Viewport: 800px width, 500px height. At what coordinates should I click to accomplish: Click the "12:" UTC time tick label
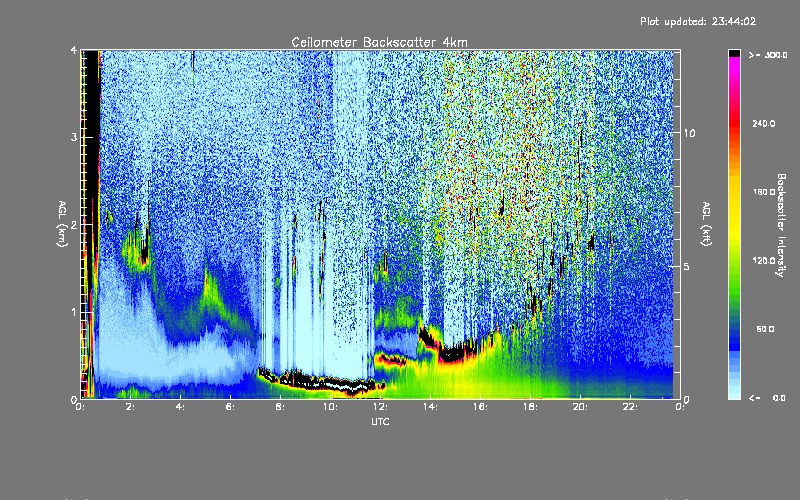click(x=380, y=407)
